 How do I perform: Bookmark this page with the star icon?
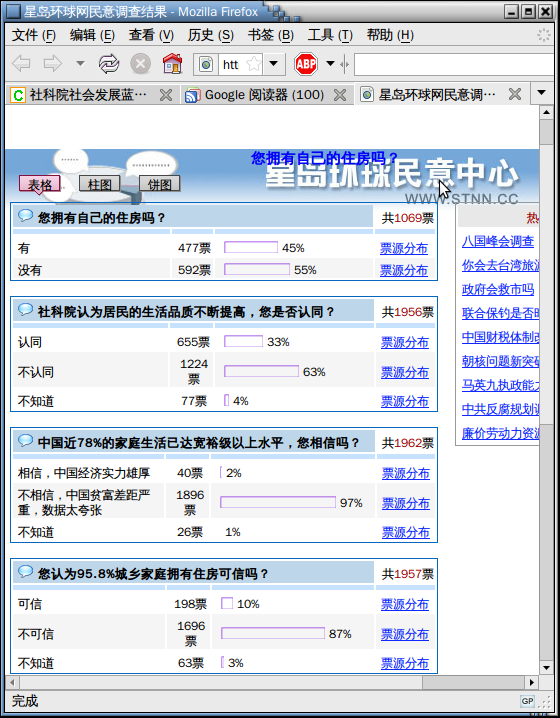(x=254, y=64)
